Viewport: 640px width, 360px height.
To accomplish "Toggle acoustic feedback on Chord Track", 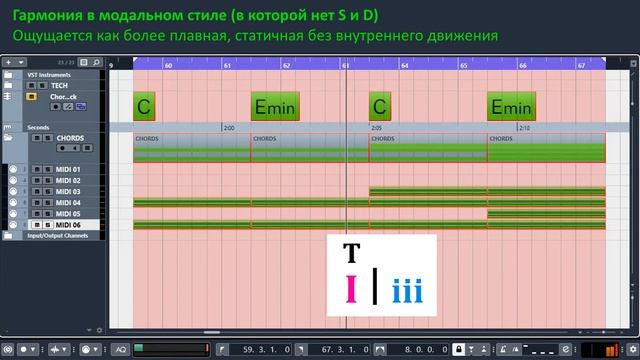I will coord(68,107).
